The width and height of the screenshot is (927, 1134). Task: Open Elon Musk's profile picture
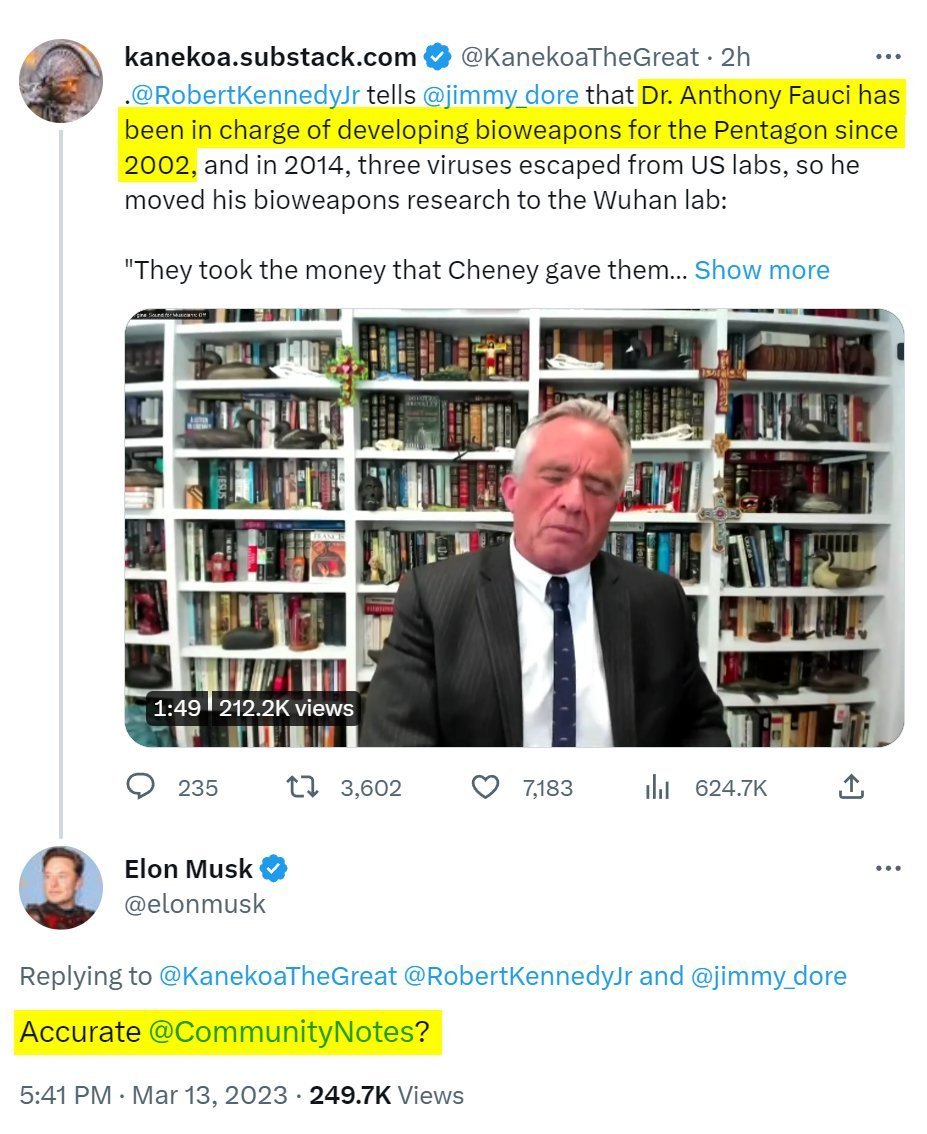point(61,887)
